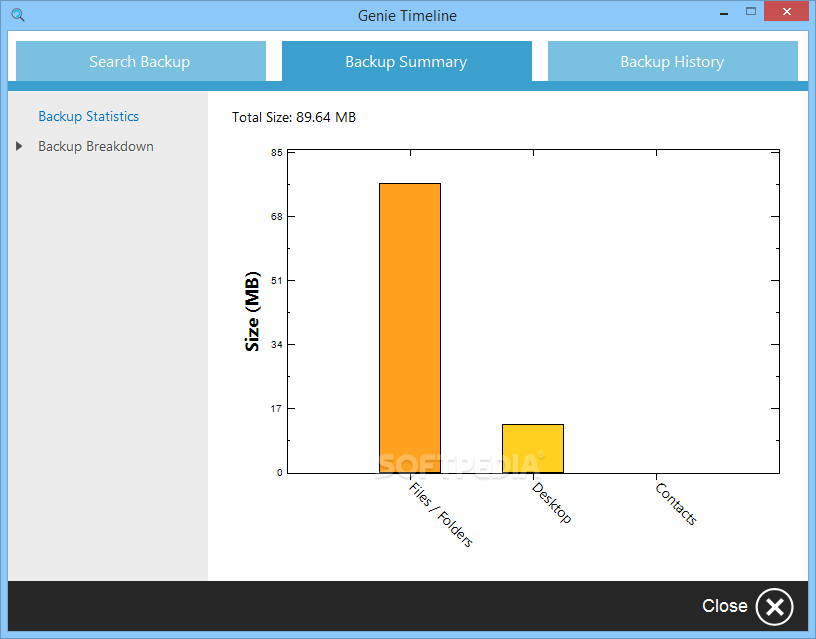The width and height of the screenshot is (816, 639).
Task: Click the Desktop axis label
Action: [552, 503]
